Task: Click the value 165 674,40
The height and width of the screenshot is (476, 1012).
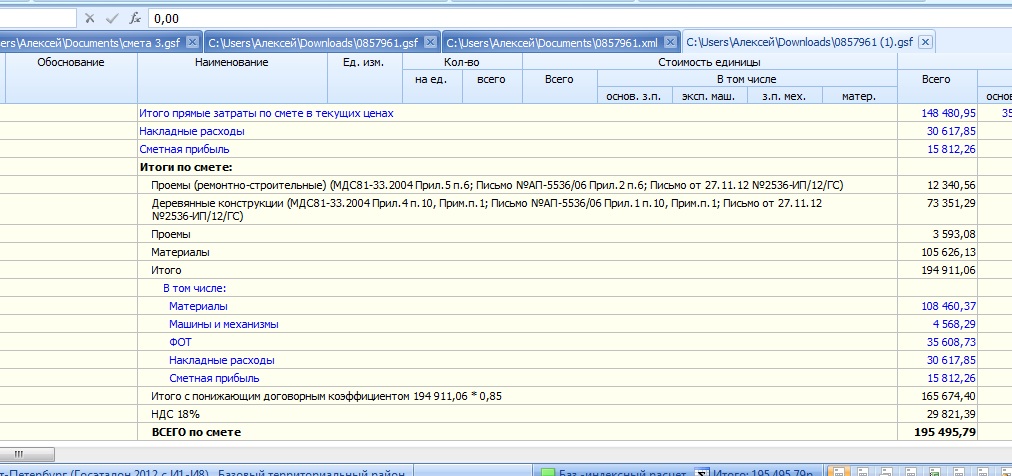Action: point(949,396)
